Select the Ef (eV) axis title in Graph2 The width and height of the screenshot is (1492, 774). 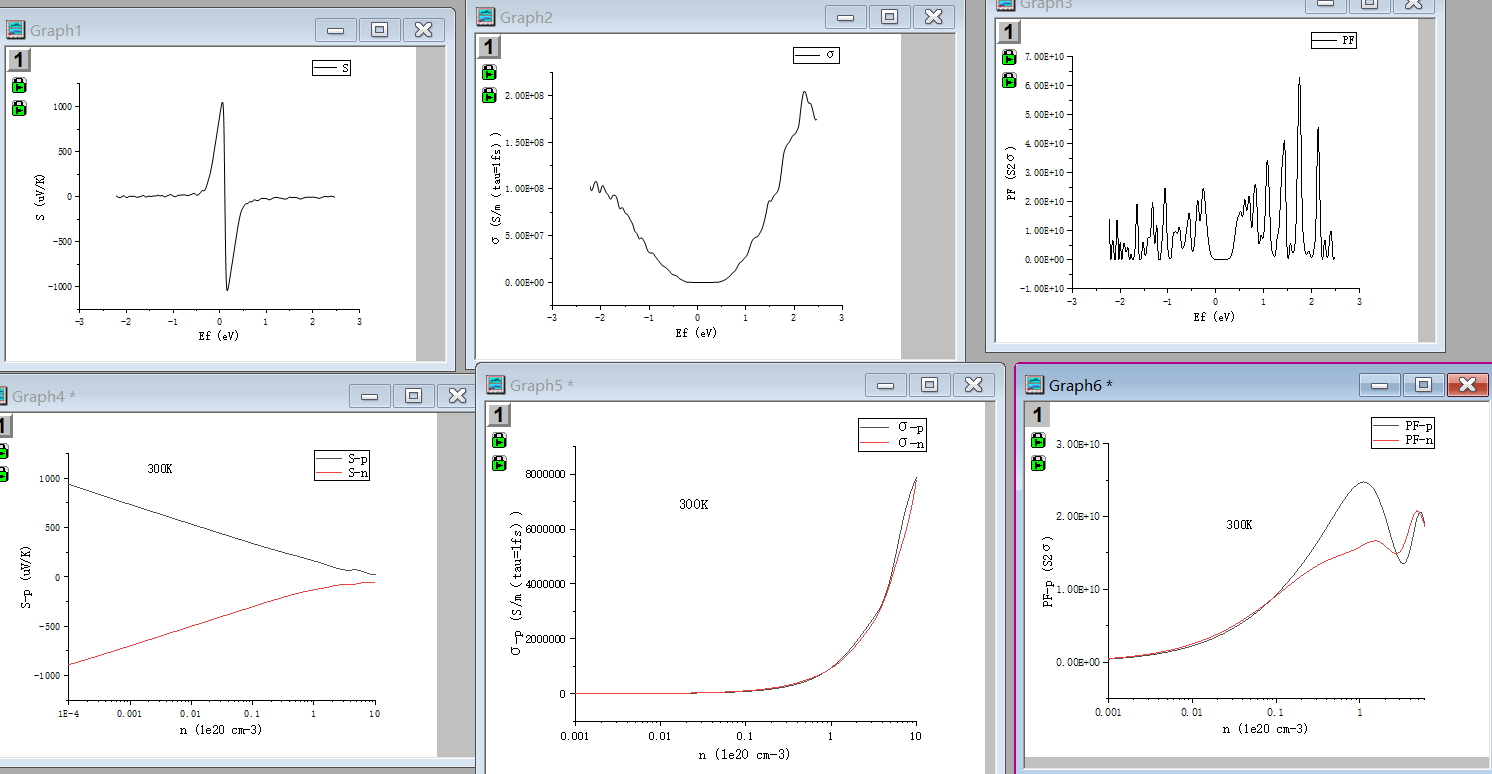(696, 333)
